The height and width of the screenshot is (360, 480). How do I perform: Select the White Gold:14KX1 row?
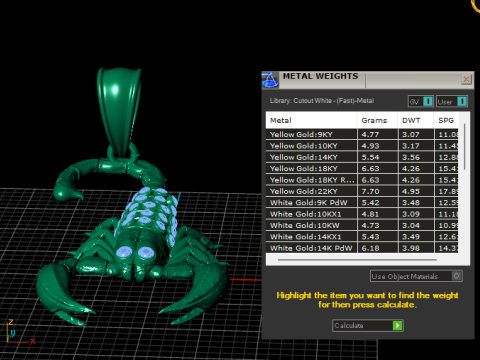pyautogui.click(x=362, y=236)
